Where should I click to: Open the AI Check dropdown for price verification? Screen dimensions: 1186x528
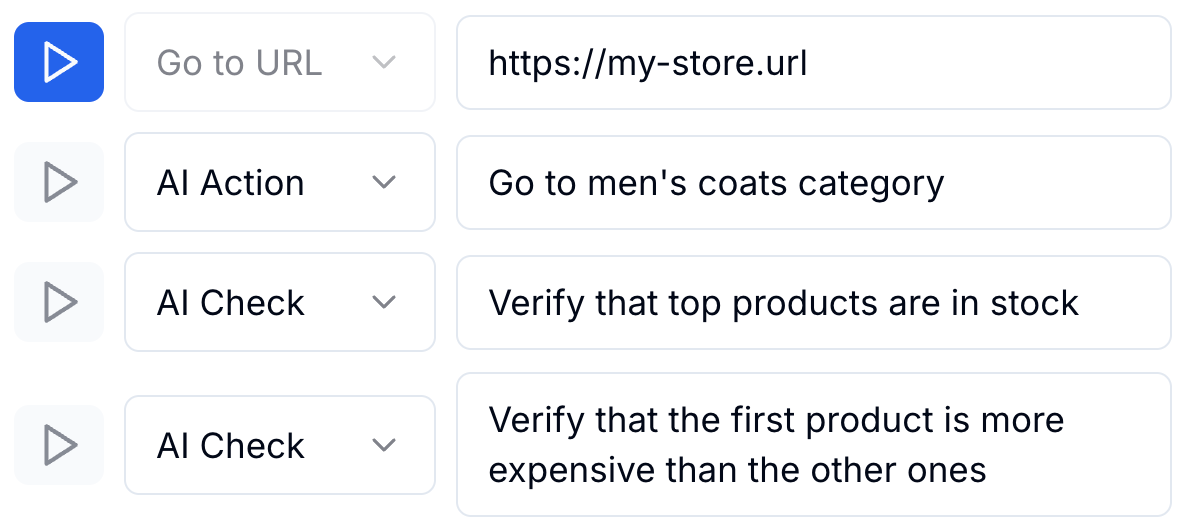pyautogui.click(x=279, y=445)
